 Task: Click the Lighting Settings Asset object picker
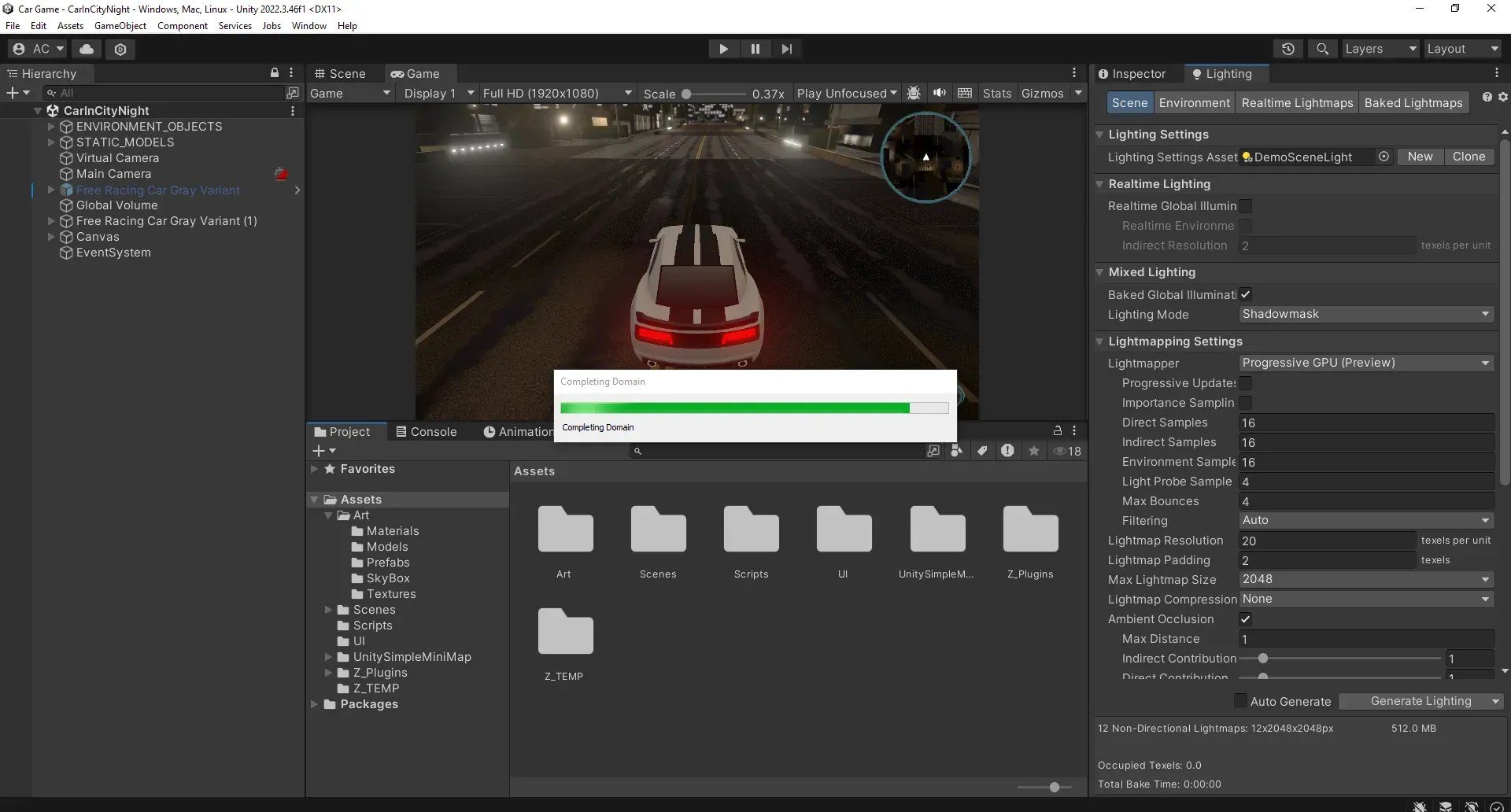[x=1384, y=157]
